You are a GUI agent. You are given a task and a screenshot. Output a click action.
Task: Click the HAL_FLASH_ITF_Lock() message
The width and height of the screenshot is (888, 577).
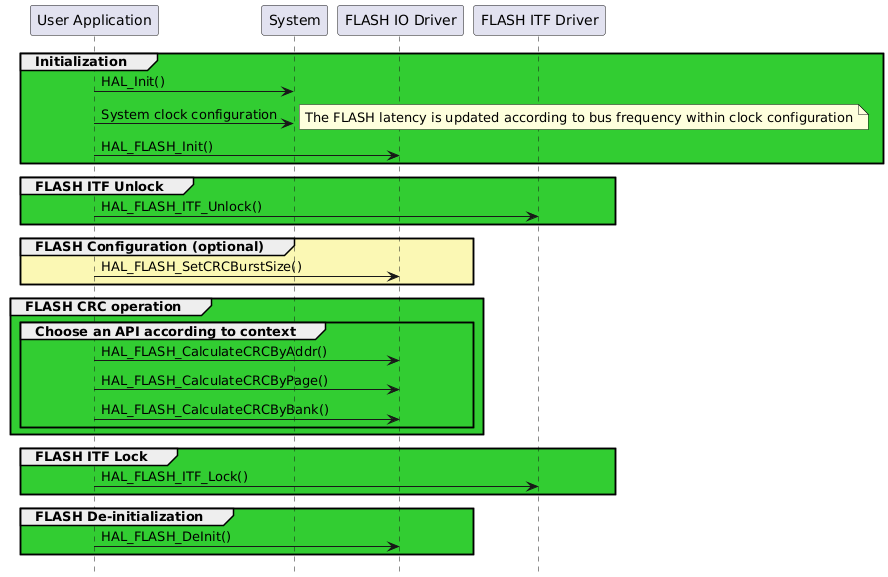(174, 477)
